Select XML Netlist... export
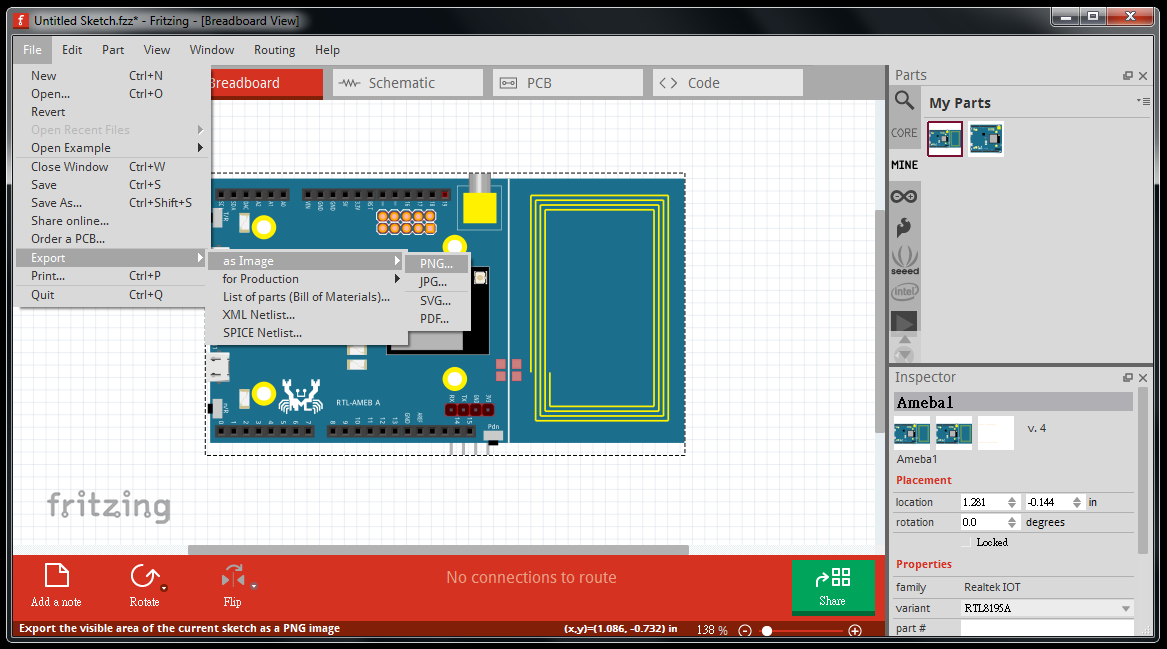1167x649 pixels. [x=306, y=315]
